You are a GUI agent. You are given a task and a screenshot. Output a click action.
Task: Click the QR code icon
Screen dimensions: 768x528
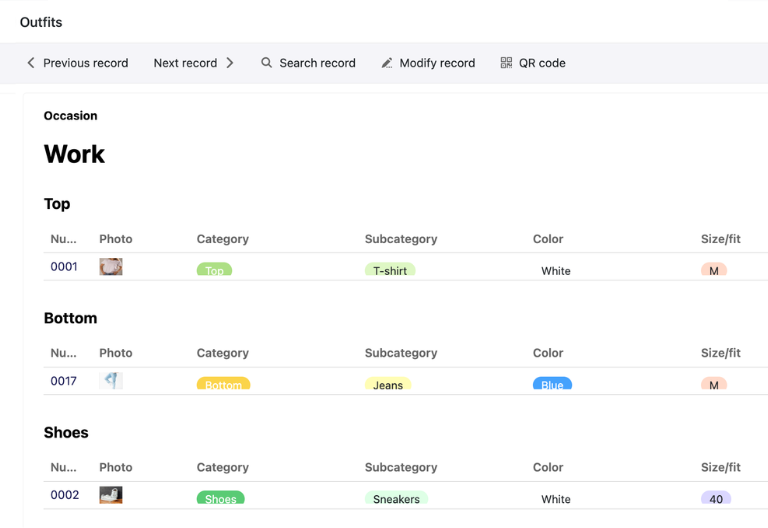(506, 63)
